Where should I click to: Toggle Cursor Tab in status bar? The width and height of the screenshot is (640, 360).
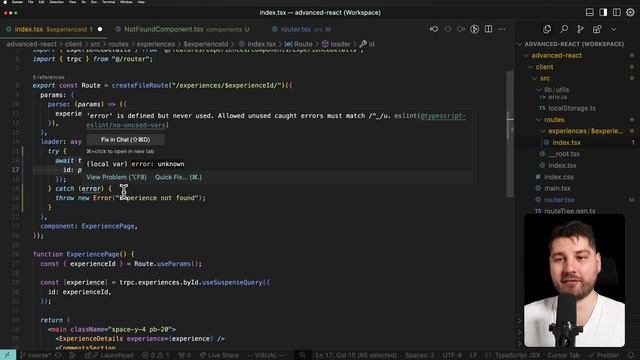tap(563, 355)
